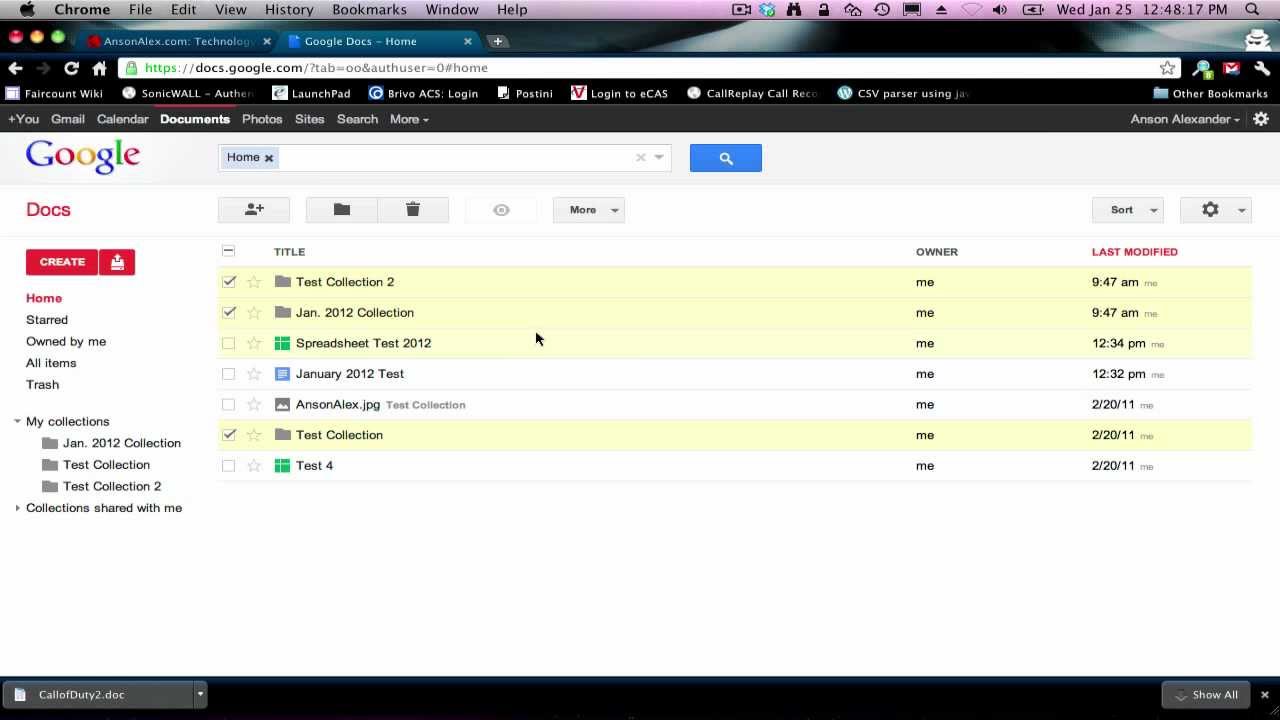1280x720 pixels.
Task: Open the Sort dropdown
Action: [1128, 210]
